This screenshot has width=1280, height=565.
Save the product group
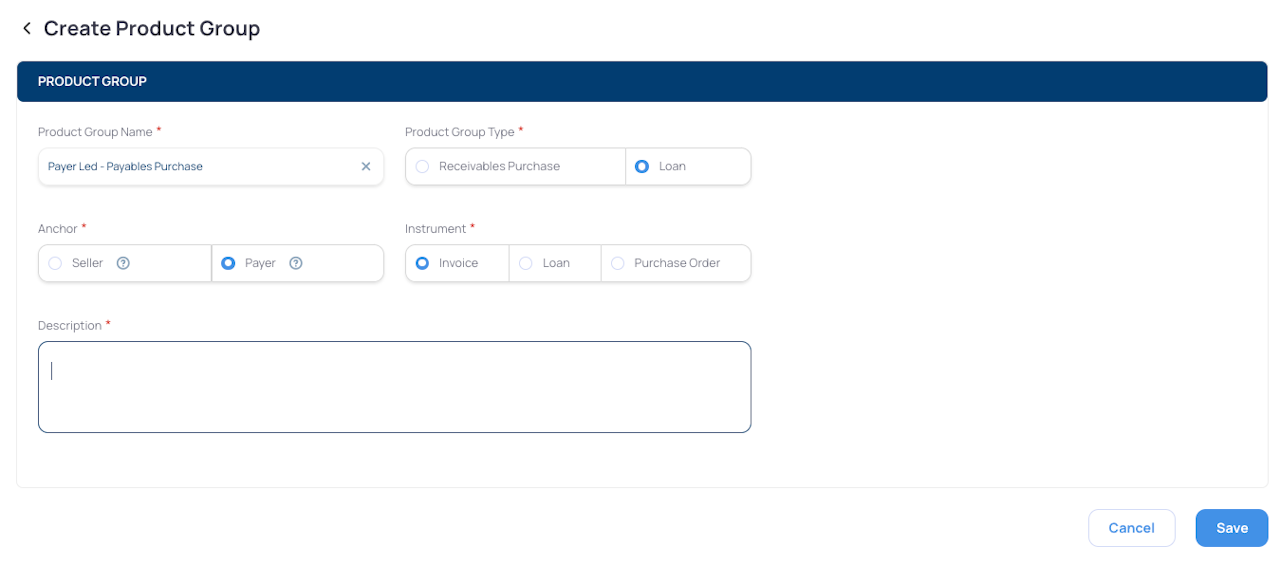click(1232, 528)
